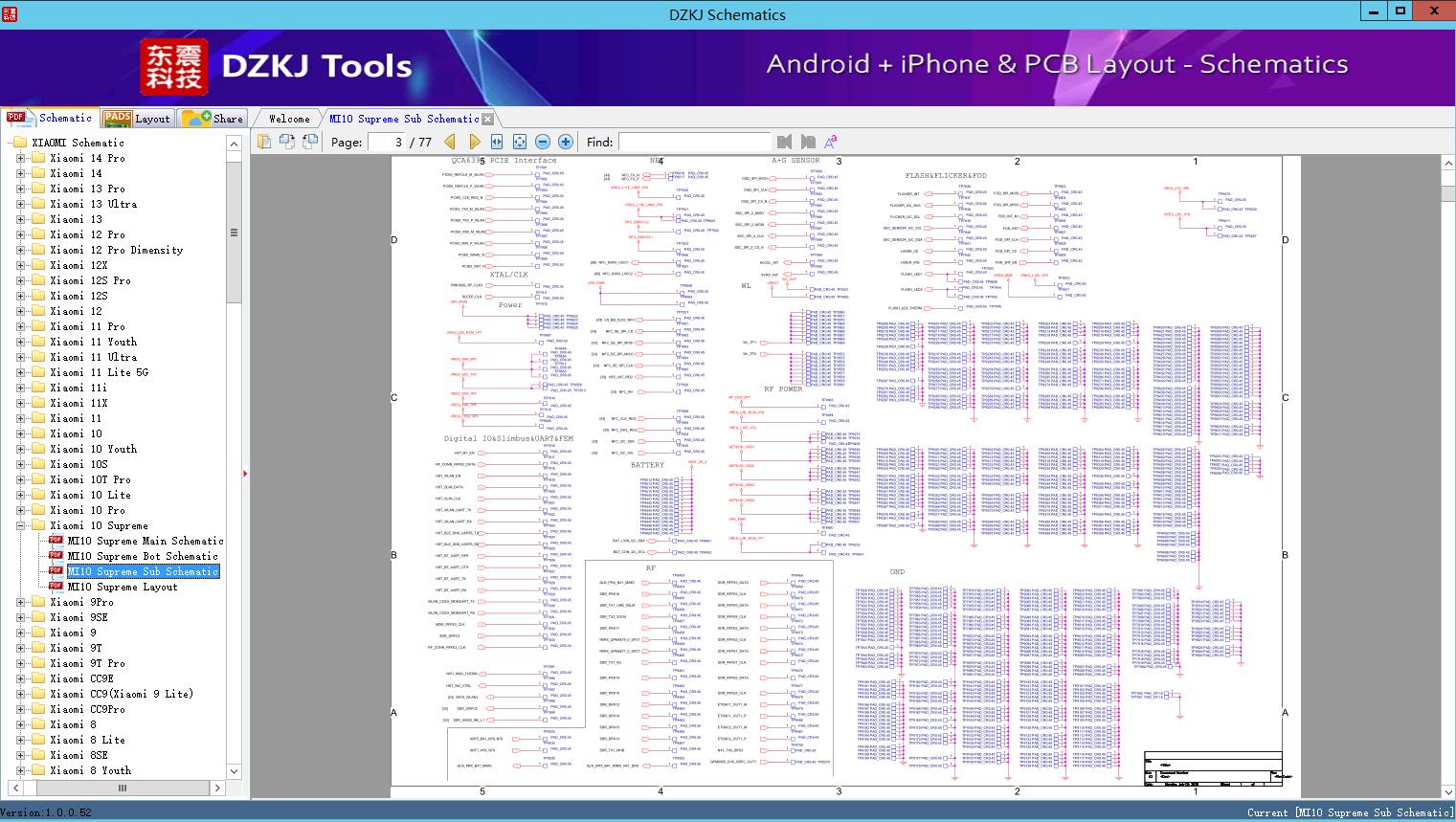1456x822 pixels.
Task: Click the document viewer scroll up arrow
Action: point(1447,165)
